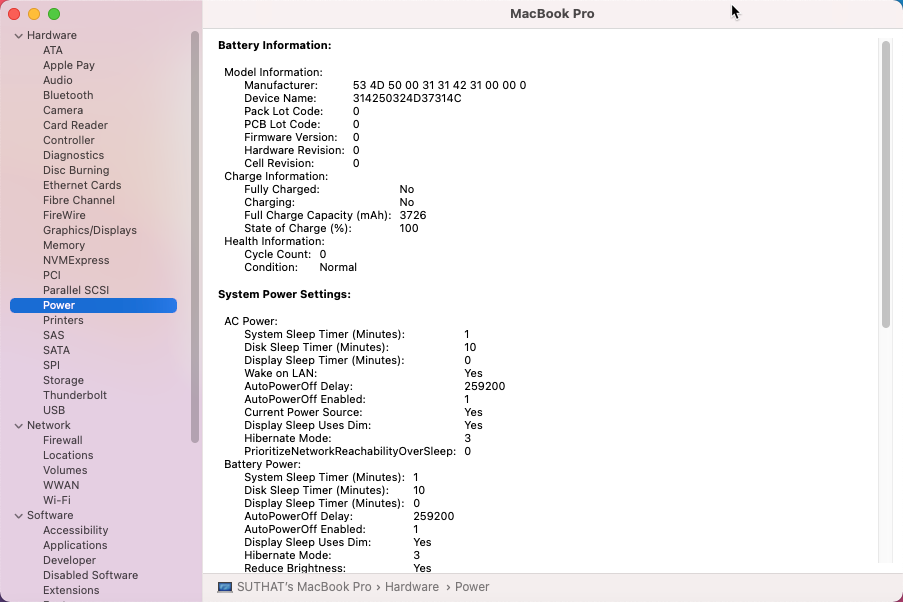
Task: Collapse the Software section chevron
Action: 18,516
